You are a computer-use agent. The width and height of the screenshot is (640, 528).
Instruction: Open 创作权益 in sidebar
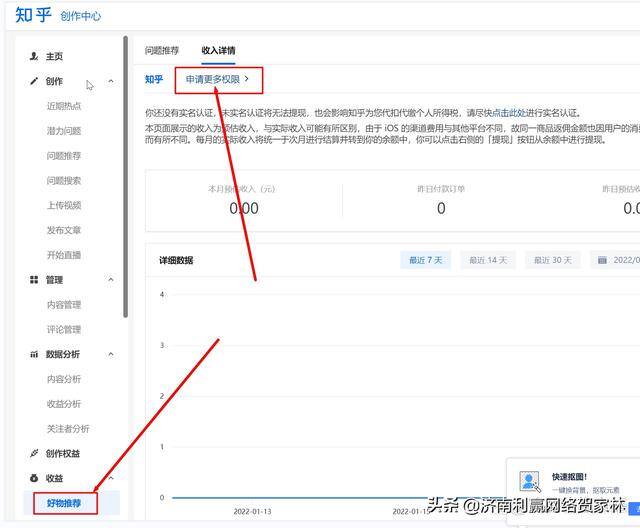coord(62,454)
